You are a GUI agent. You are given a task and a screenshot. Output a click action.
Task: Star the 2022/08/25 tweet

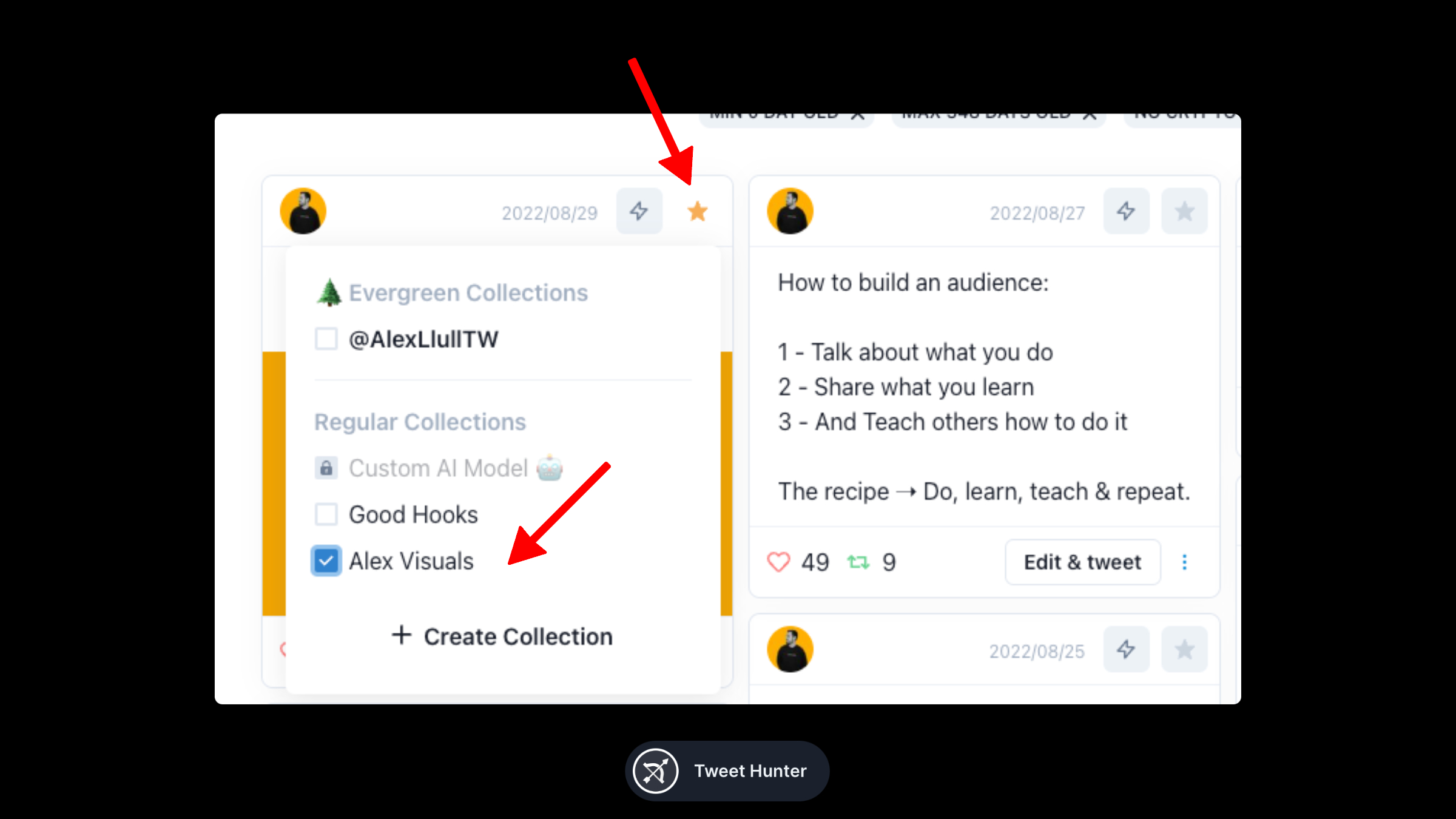1185,650
